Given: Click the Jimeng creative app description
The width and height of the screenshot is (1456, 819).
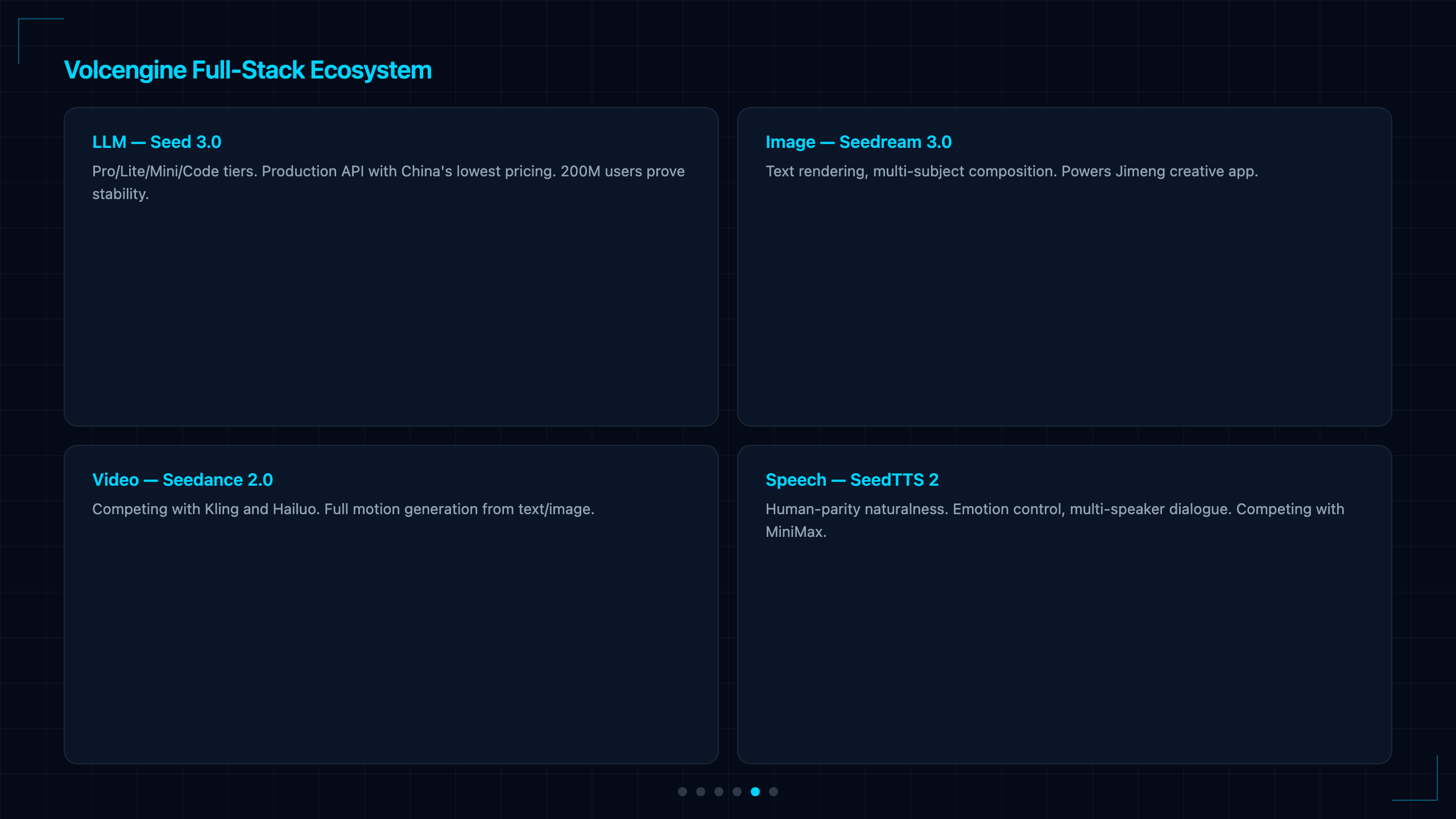Looking at the screenshot, I should (1012, 171).
